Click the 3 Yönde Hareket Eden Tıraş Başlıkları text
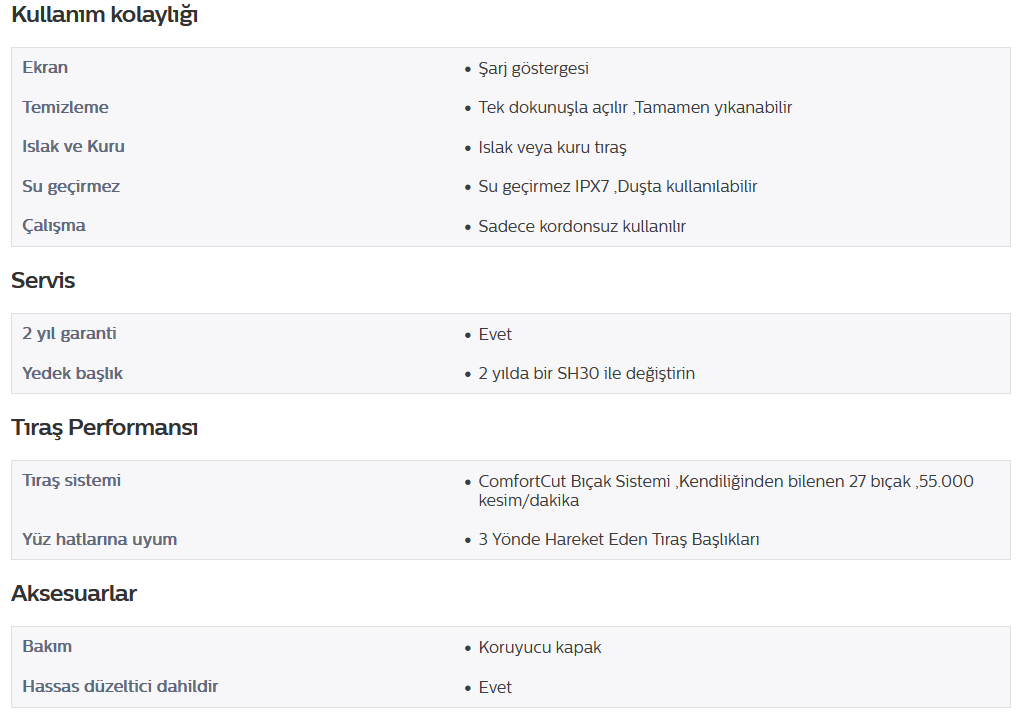 pos(618,540)
